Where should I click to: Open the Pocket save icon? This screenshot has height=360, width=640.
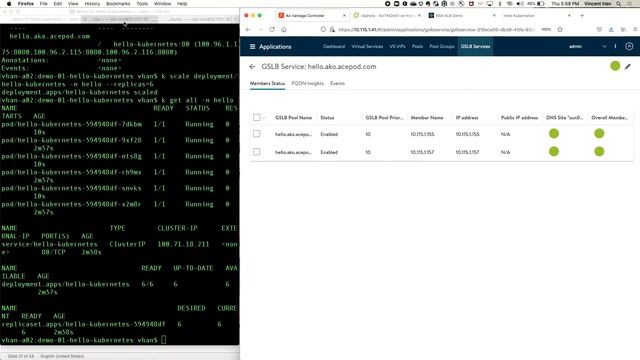(599, 29)
